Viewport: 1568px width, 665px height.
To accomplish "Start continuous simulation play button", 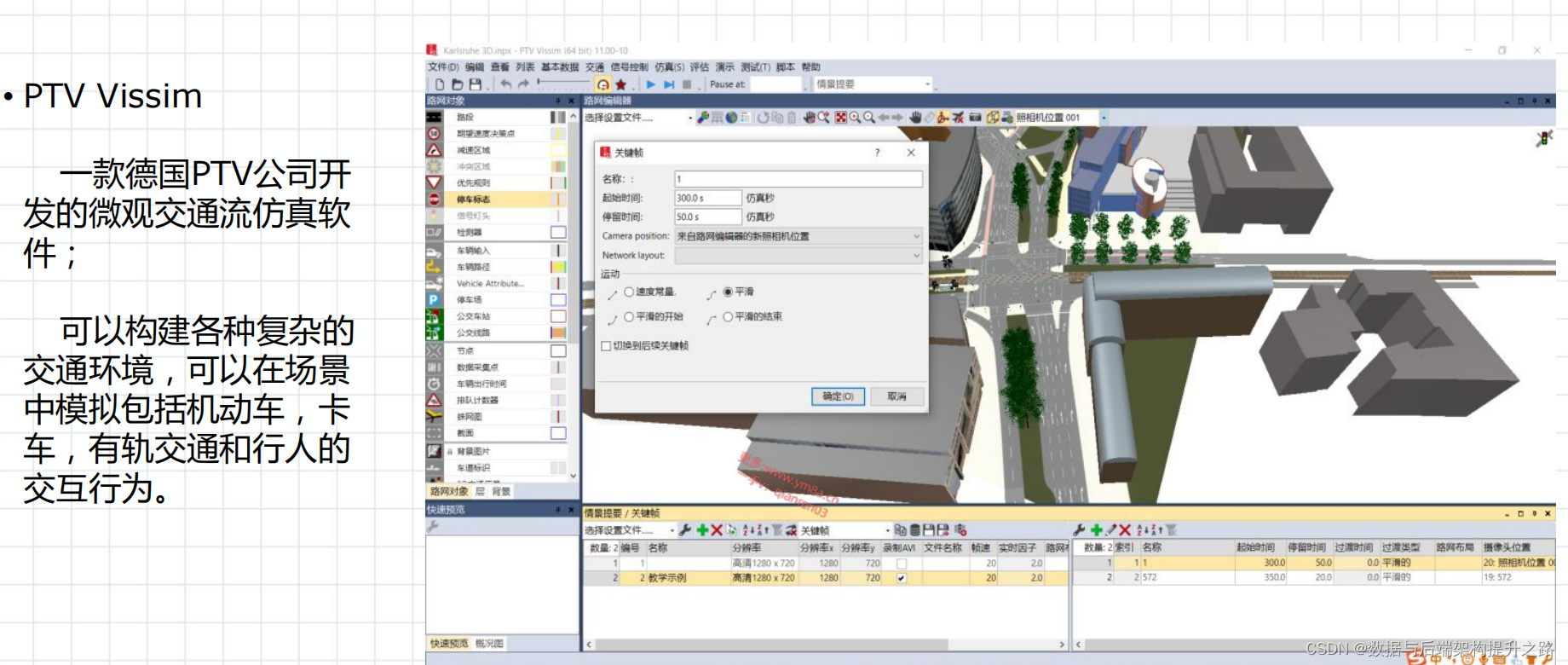I will click(x=651, y=84).
